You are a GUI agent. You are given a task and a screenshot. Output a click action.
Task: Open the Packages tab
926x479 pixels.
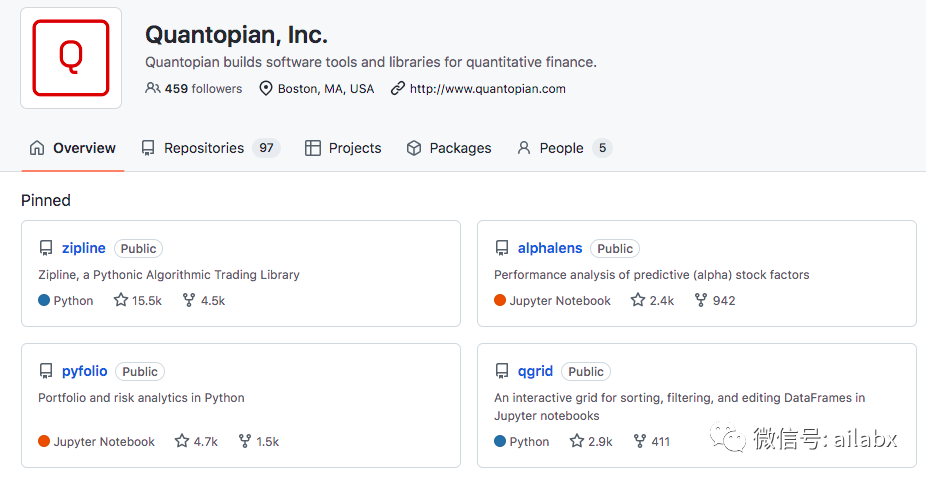(x=449, y=148)
